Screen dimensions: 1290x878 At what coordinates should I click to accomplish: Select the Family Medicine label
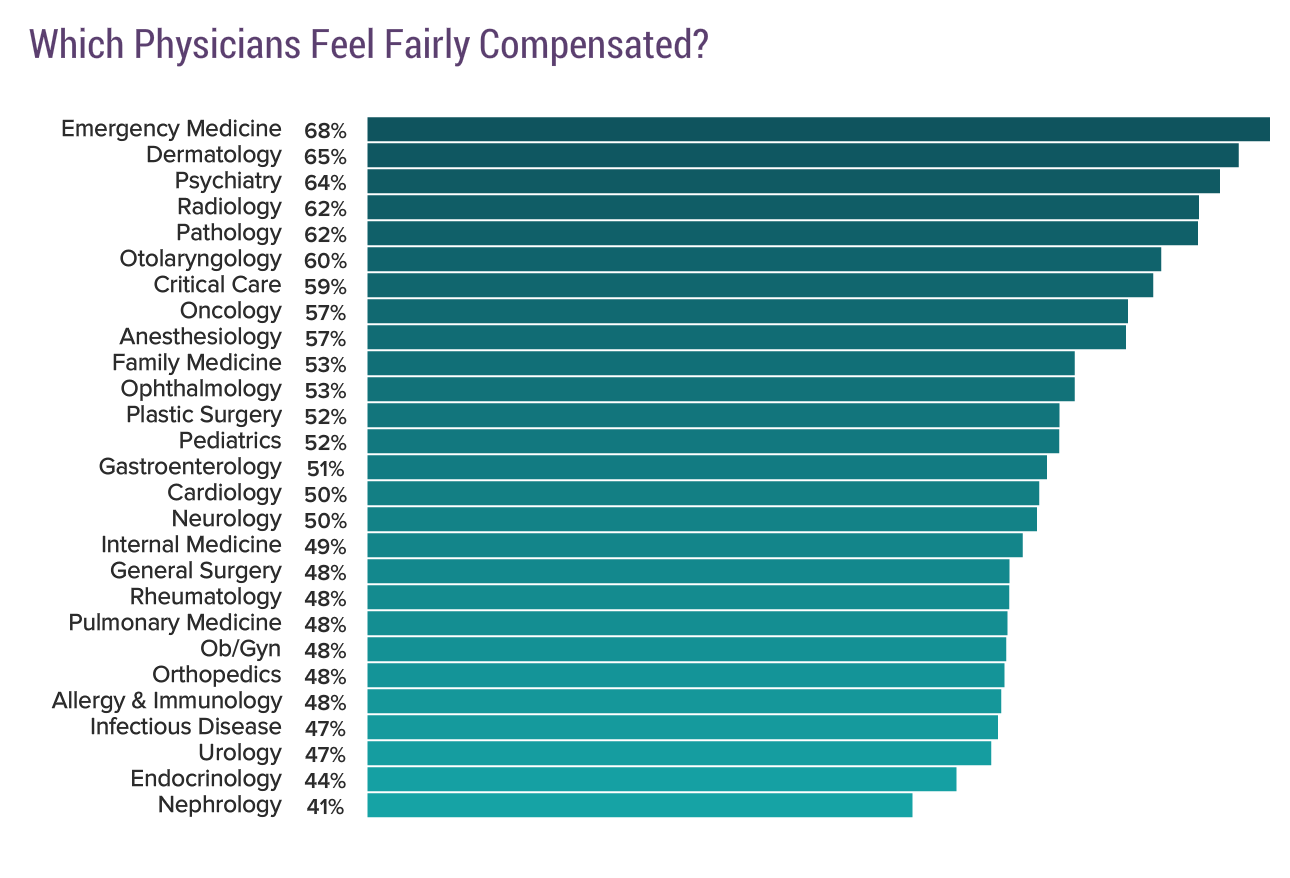(197, 363)
